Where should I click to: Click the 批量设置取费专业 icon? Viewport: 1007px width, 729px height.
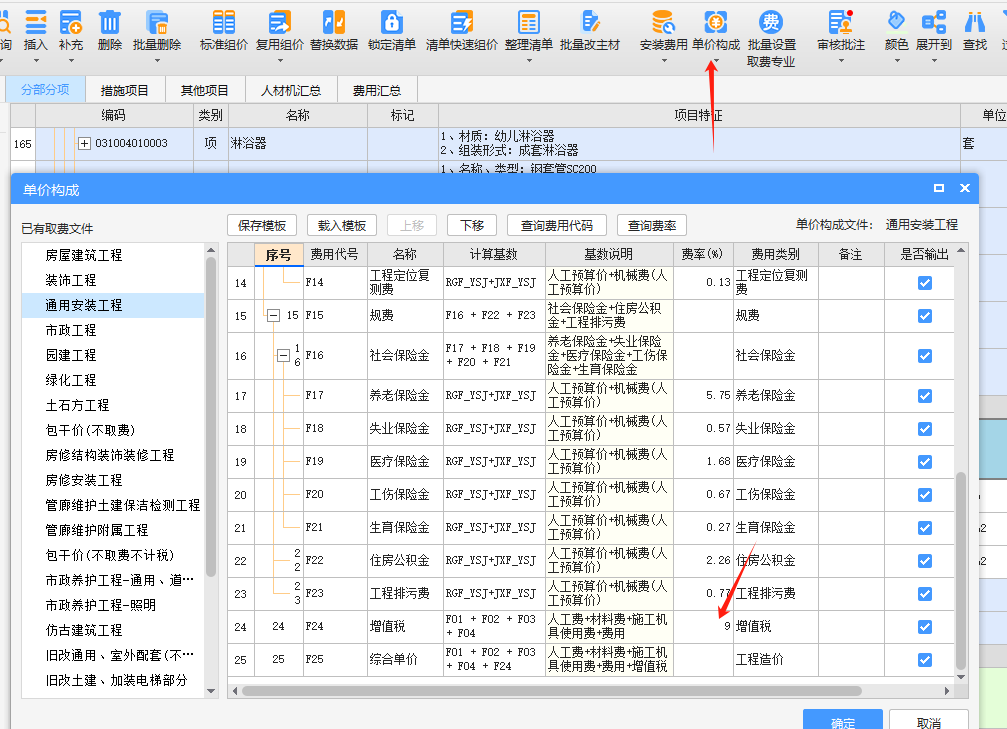tap(771, 22)
